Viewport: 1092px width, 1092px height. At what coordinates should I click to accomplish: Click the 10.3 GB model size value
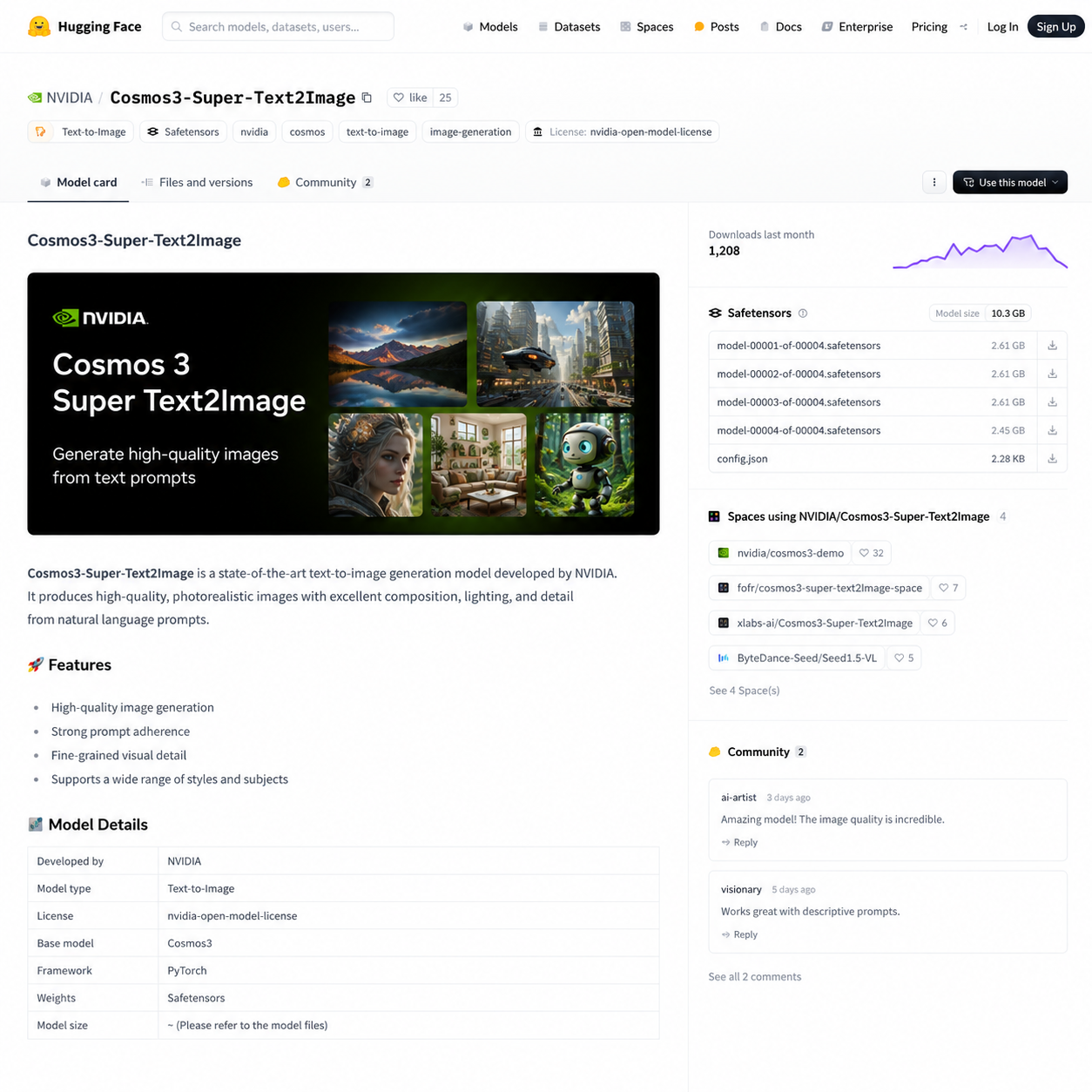point(1008,313)
